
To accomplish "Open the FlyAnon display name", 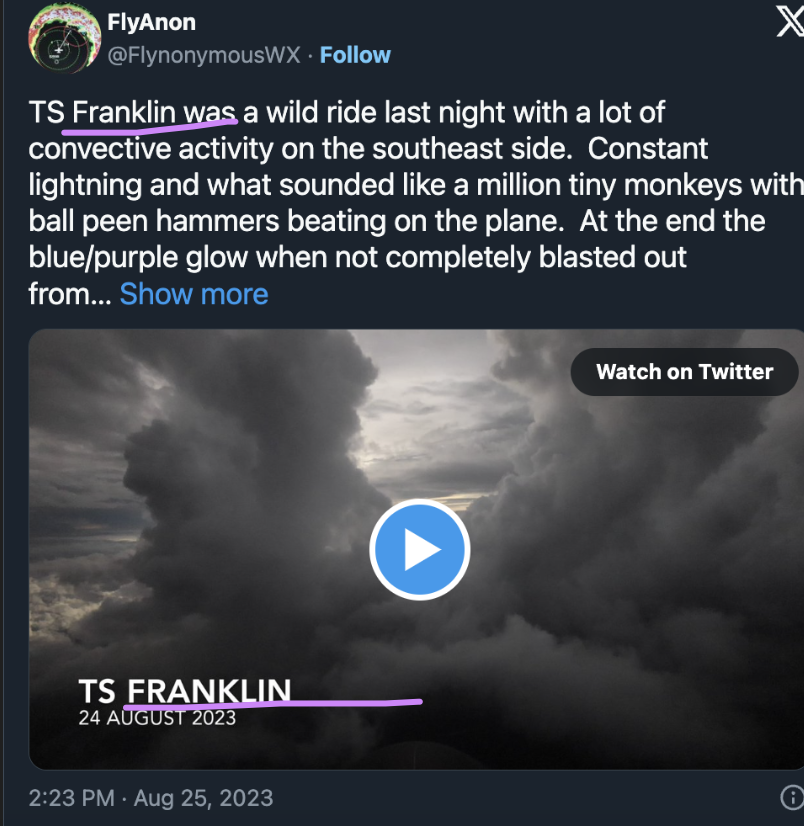I will point(151,22).
